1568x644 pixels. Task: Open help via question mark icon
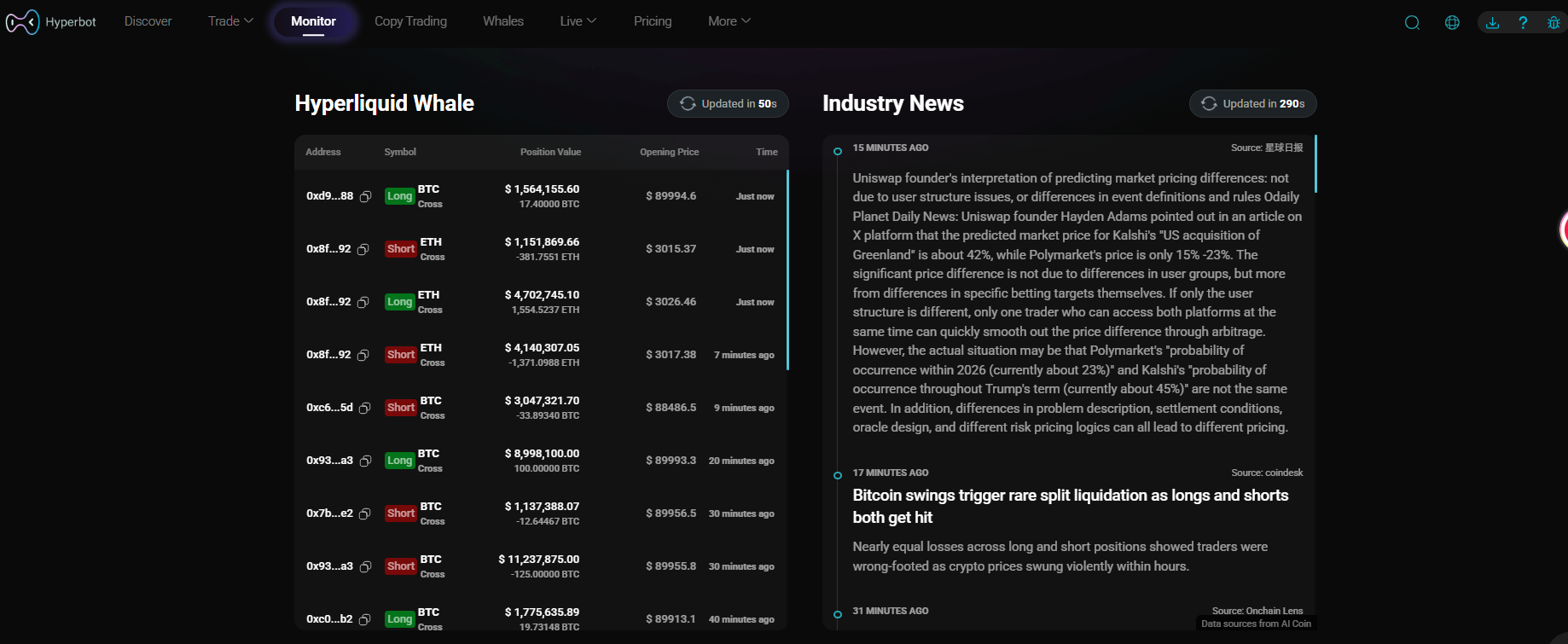click(x=1523, y=22)
